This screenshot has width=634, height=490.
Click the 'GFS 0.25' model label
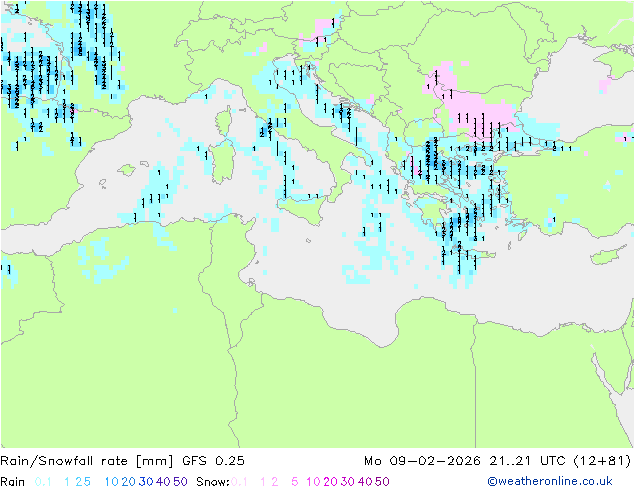(213, 461)
